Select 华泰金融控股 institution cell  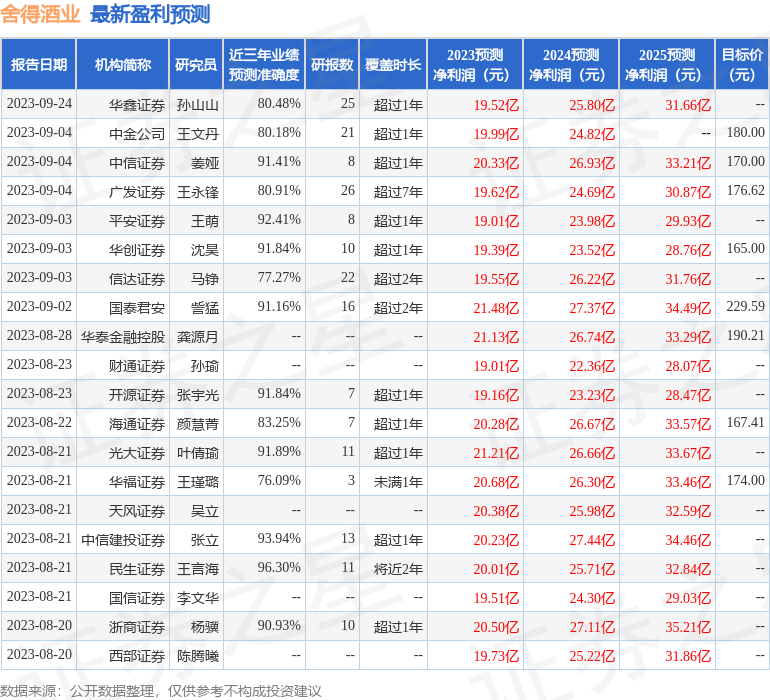pos(123,337)
